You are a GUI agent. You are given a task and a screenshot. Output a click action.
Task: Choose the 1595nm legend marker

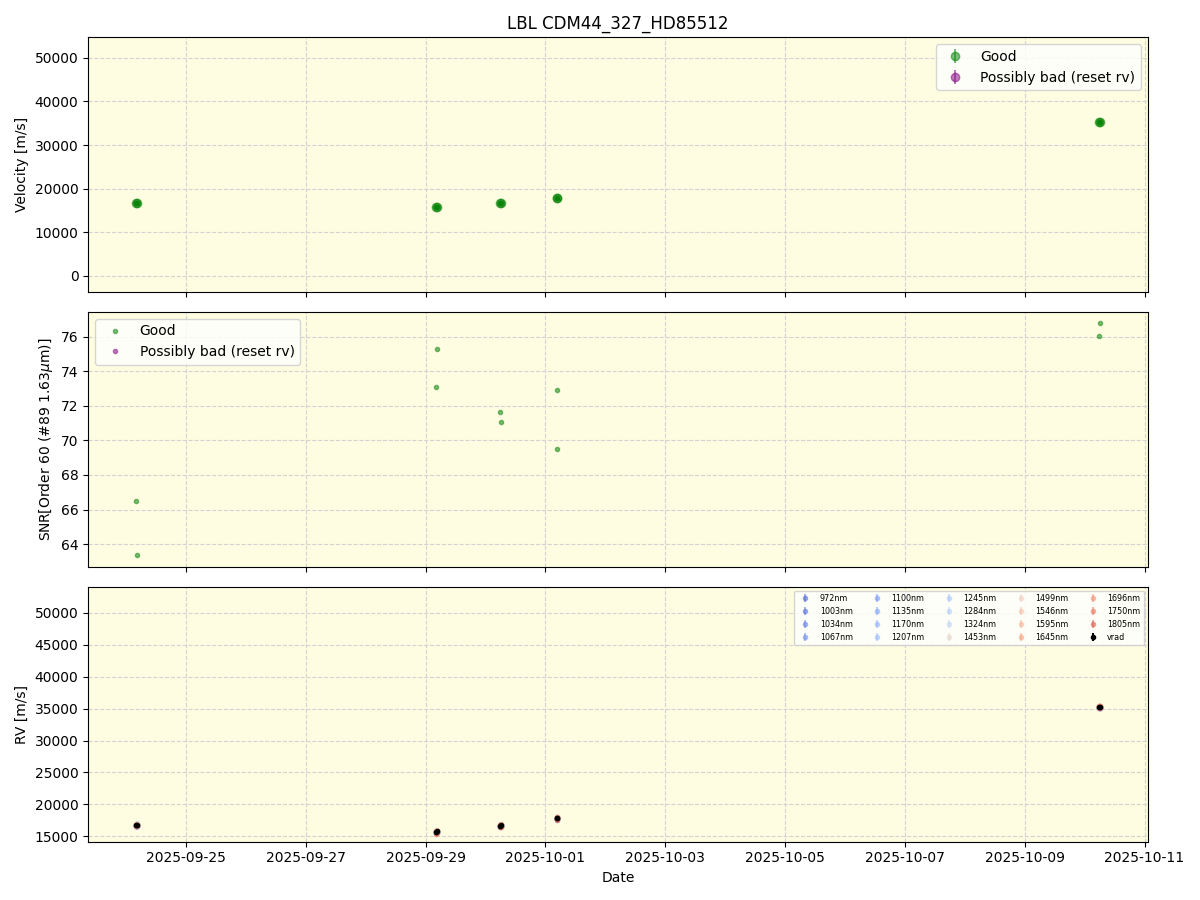pyautogui.click(x=1021, y=624)
